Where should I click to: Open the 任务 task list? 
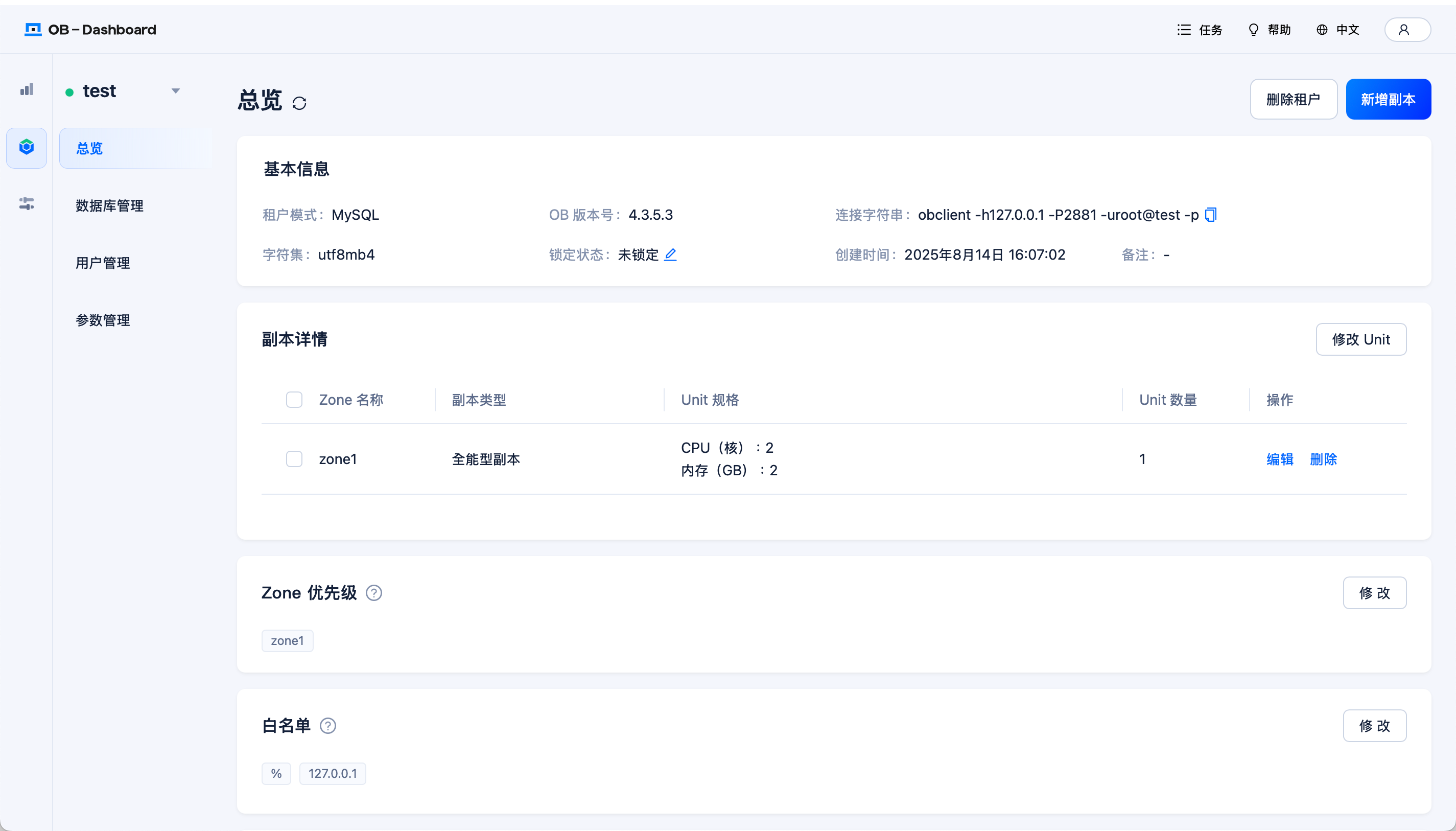pos(1199,30)
